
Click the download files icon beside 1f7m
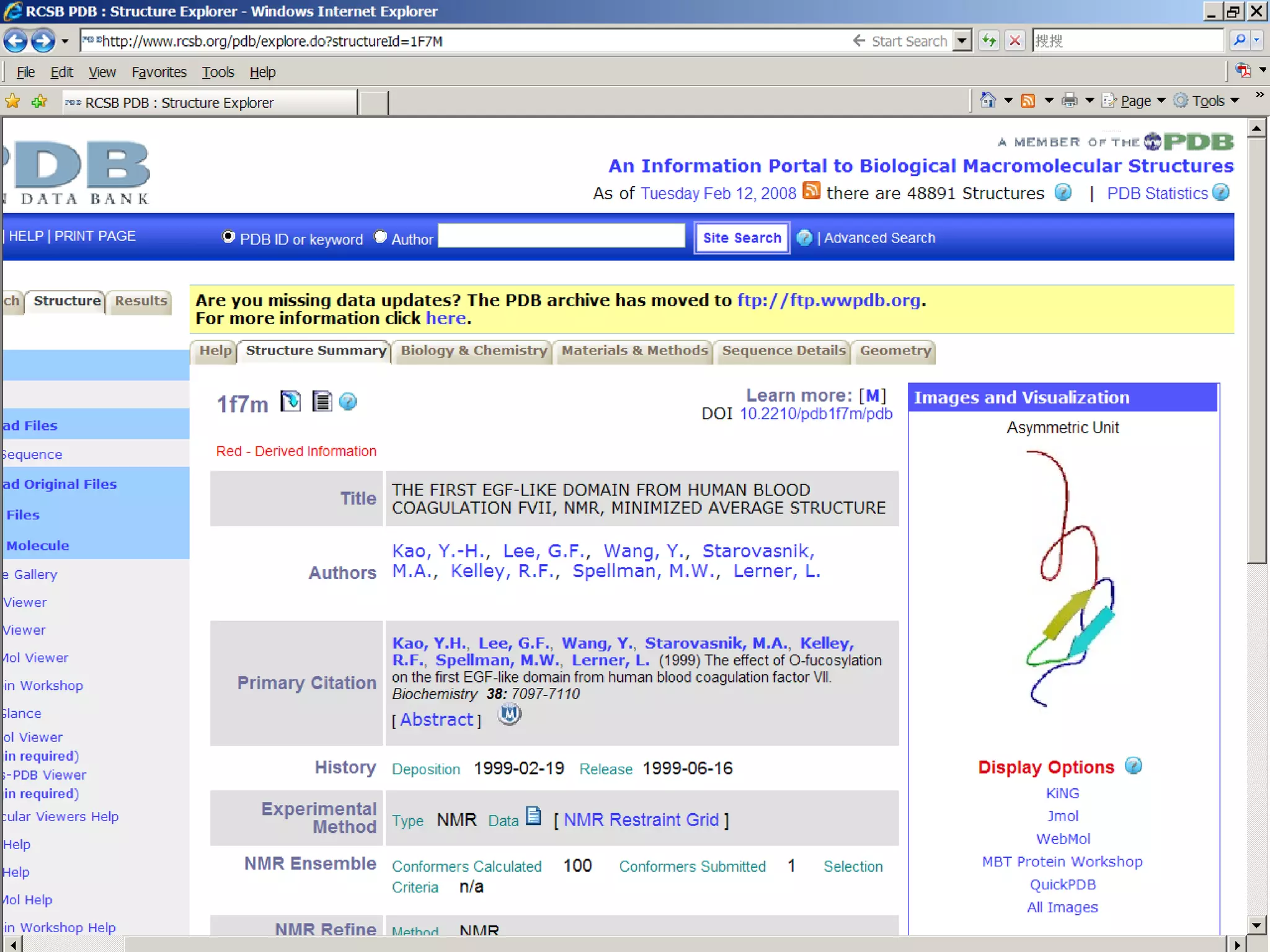coord(290,402)
